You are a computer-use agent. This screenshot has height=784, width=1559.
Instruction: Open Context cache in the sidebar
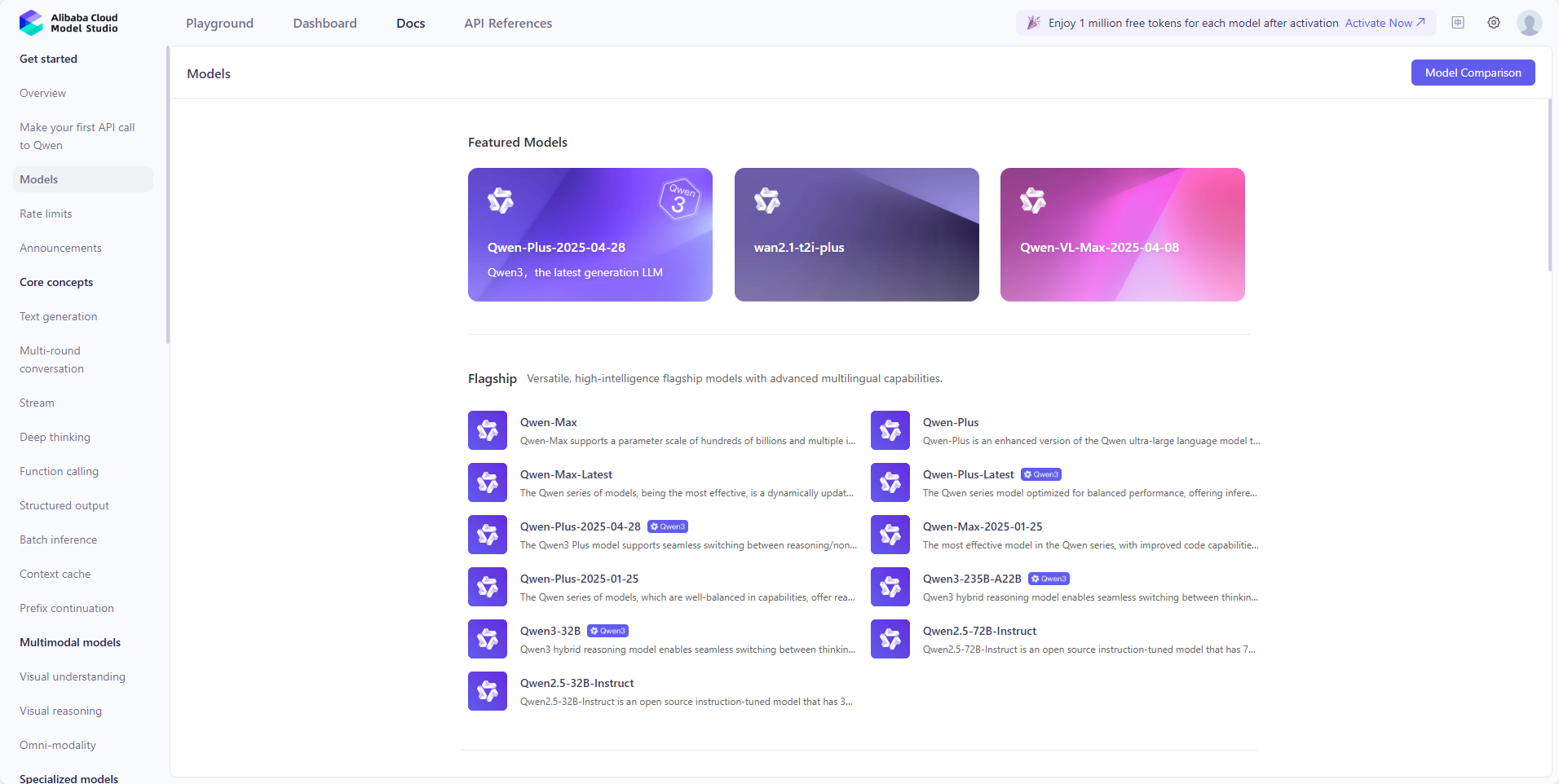click(x=82, y=574)
